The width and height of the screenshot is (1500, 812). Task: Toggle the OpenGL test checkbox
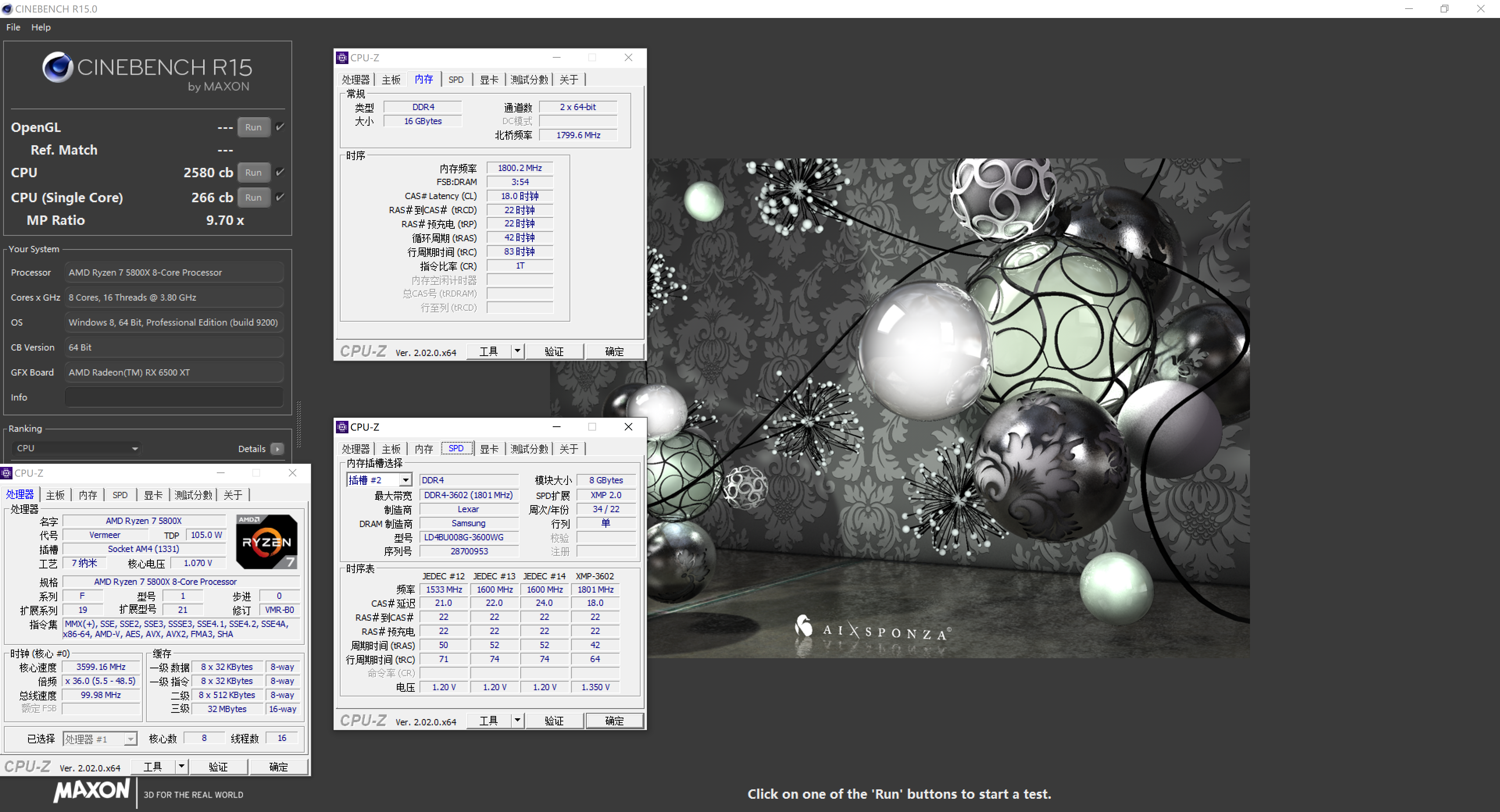(280, 127)
